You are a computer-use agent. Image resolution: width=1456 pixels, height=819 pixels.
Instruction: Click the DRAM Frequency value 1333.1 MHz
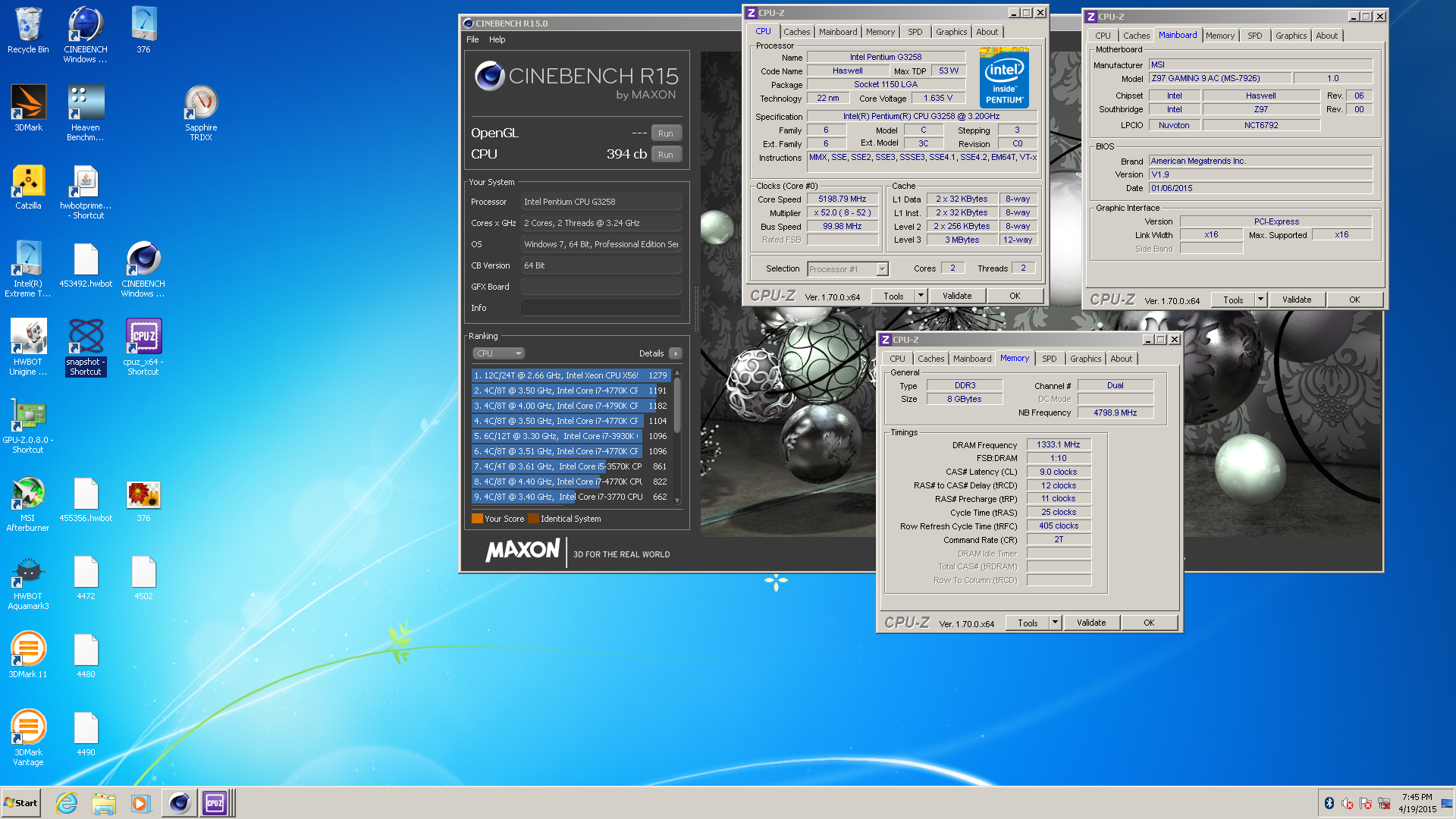[x=1059, y=445]
